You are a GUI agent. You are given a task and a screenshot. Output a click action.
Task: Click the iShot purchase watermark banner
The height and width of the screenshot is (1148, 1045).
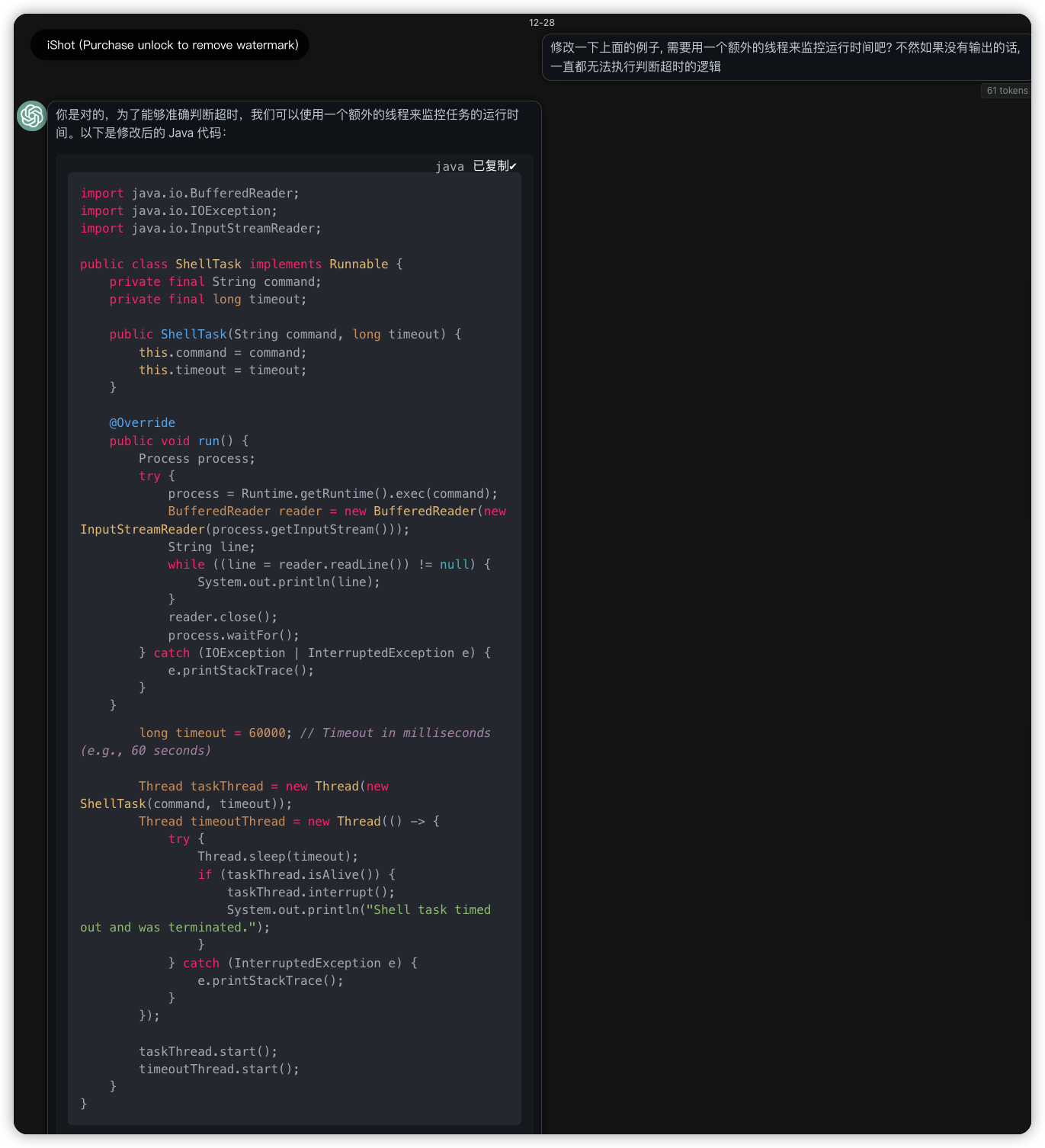tap(172, 45)
